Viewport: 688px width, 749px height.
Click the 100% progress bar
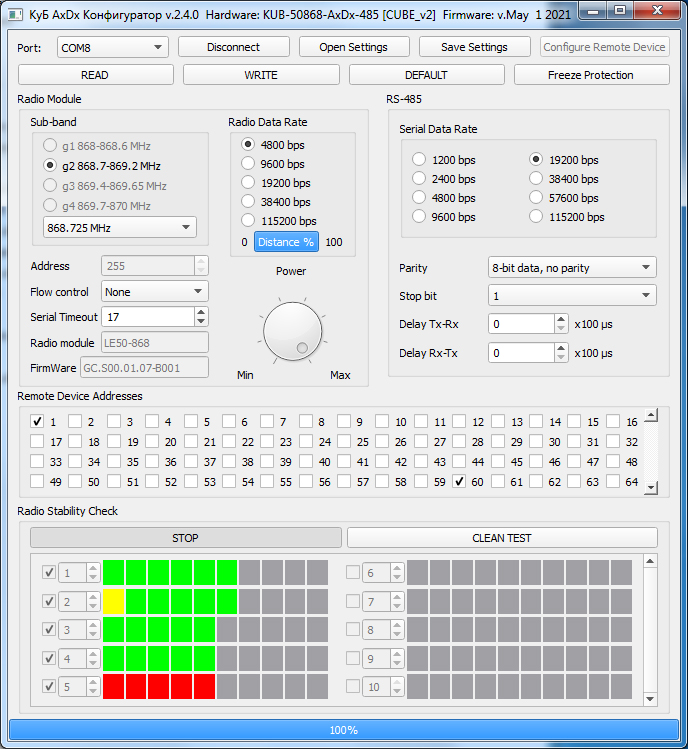[x=344, y=730]
